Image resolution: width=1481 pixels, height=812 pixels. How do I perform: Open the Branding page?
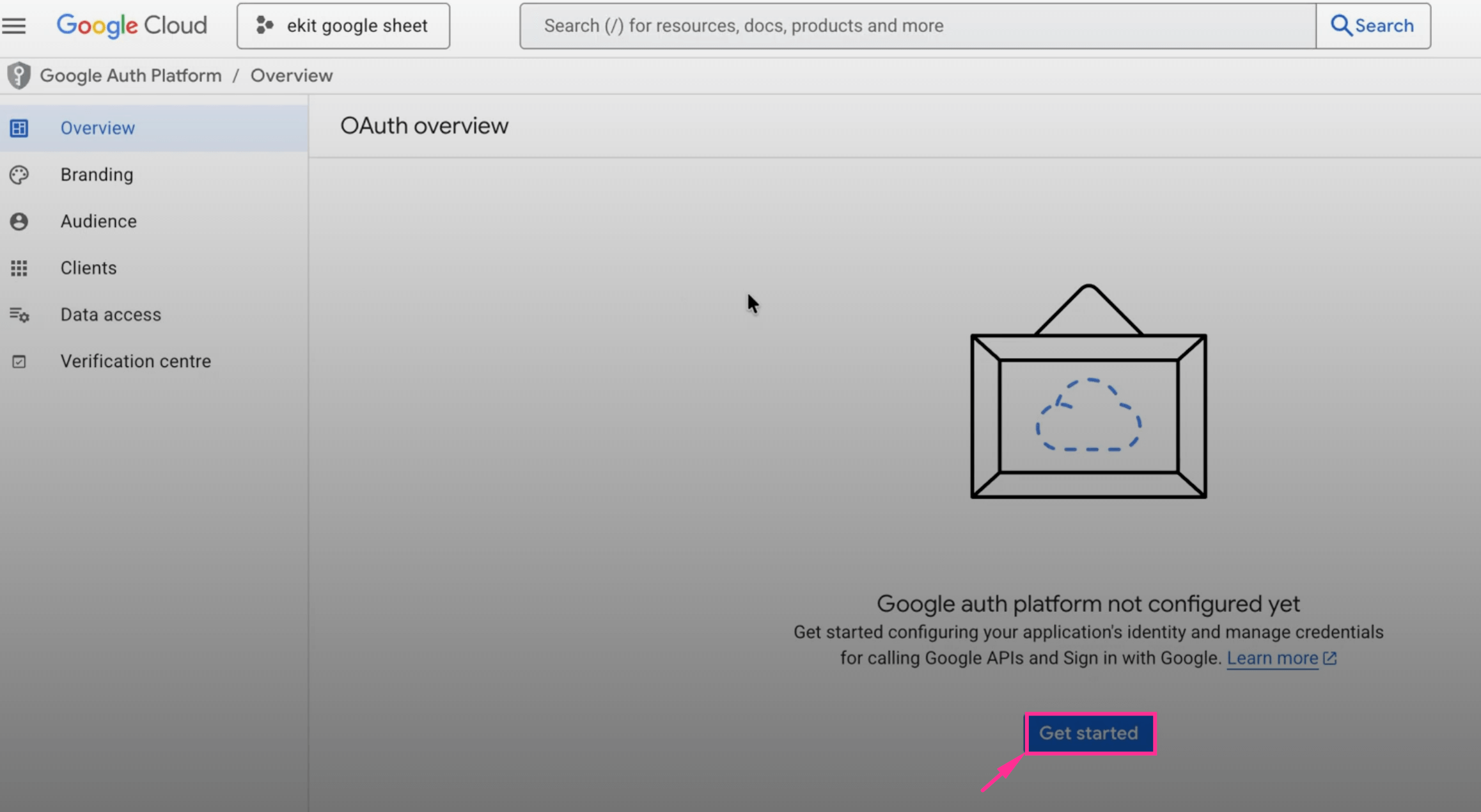(153, 175)
